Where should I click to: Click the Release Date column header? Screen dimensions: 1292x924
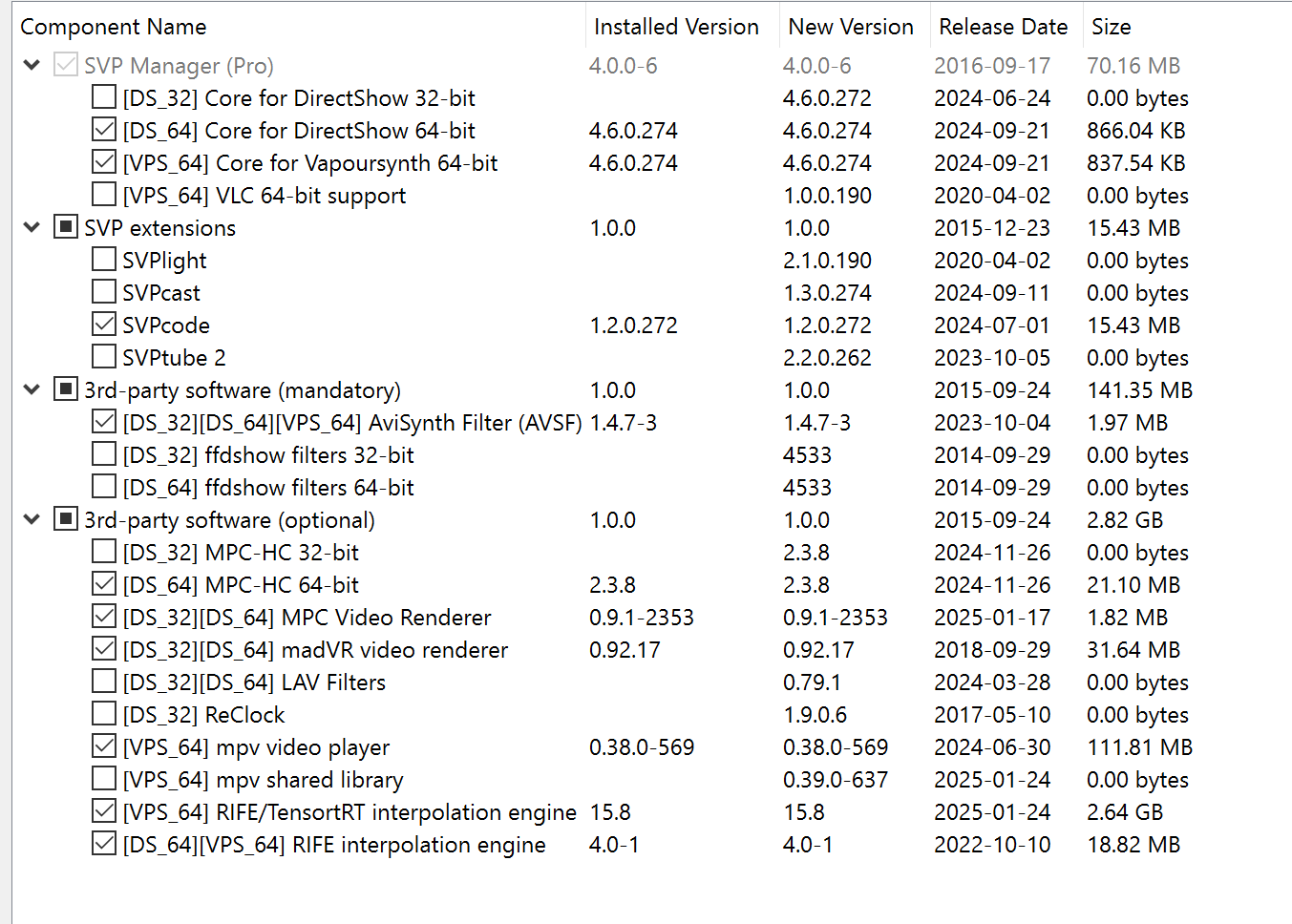pyautogui.click(x=1003, y=27)
